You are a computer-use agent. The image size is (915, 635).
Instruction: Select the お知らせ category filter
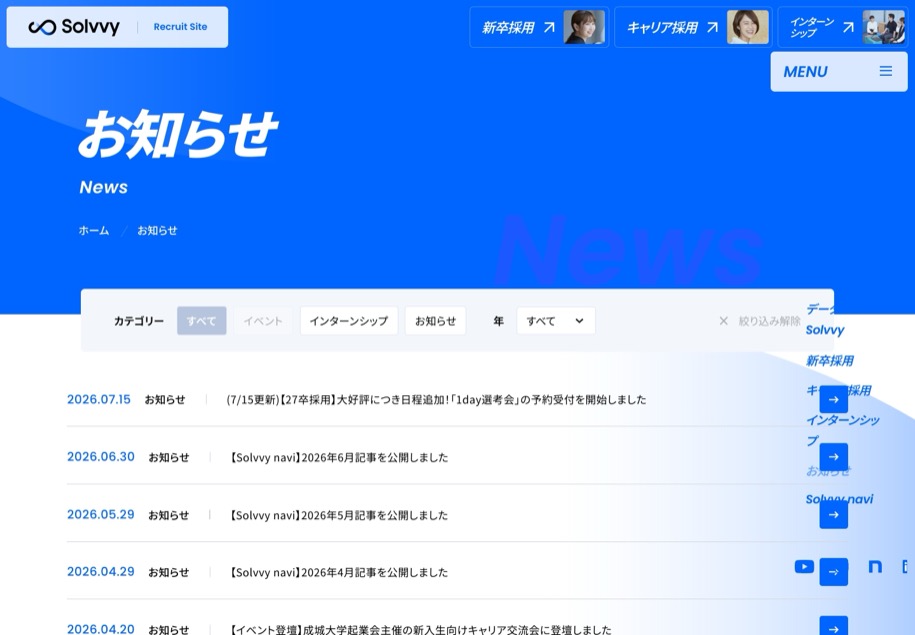point(435,321)
